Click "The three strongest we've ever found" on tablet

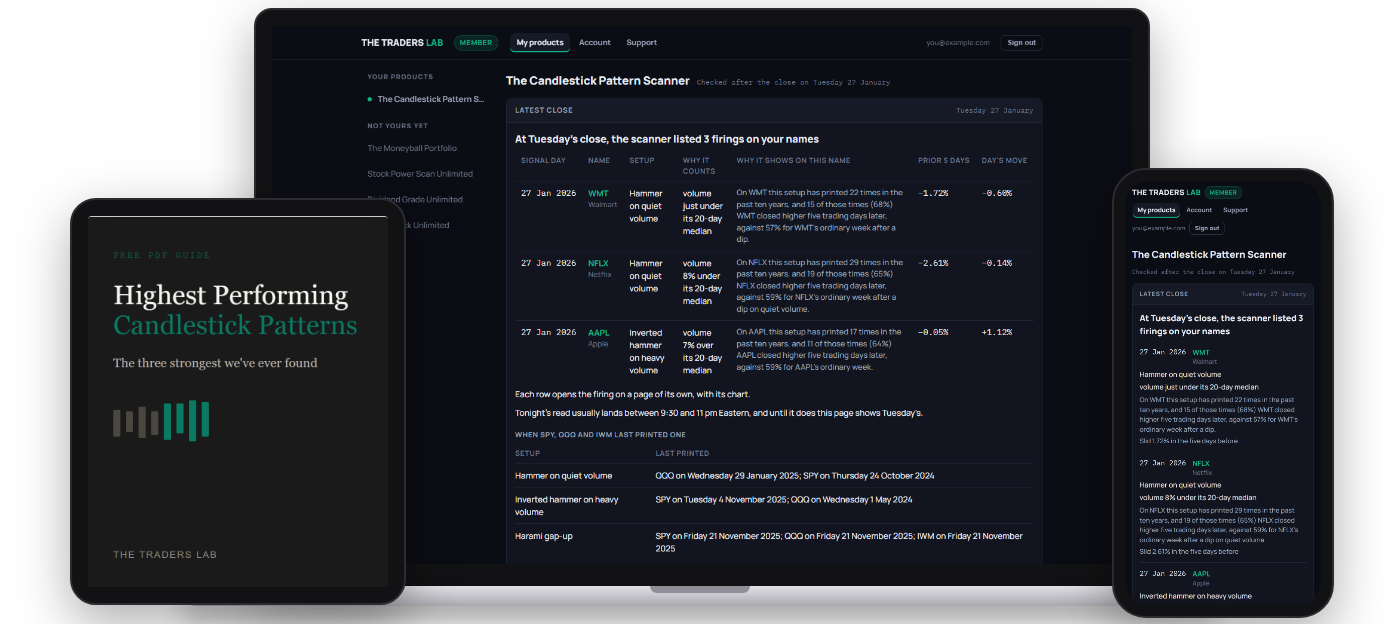(x=215, y=364)
